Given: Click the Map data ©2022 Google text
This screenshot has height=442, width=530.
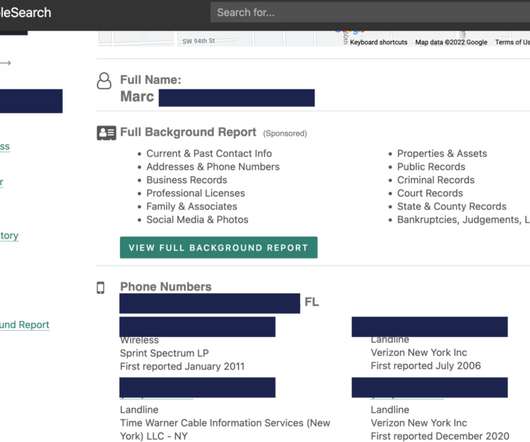Looking at the screenshot, I should [x=451, y=42].
